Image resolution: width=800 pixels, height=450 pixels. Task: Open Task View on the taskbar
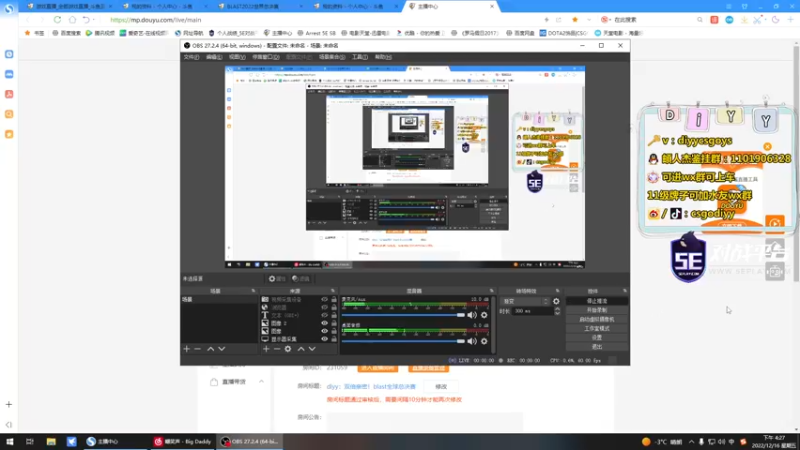(x=30, y=441)
